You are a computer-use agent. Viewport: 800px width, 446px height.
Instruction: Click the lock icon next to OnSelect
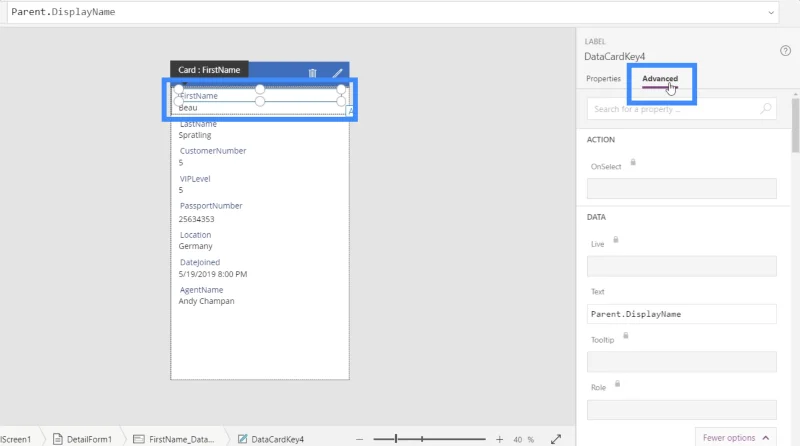[633, 163]
